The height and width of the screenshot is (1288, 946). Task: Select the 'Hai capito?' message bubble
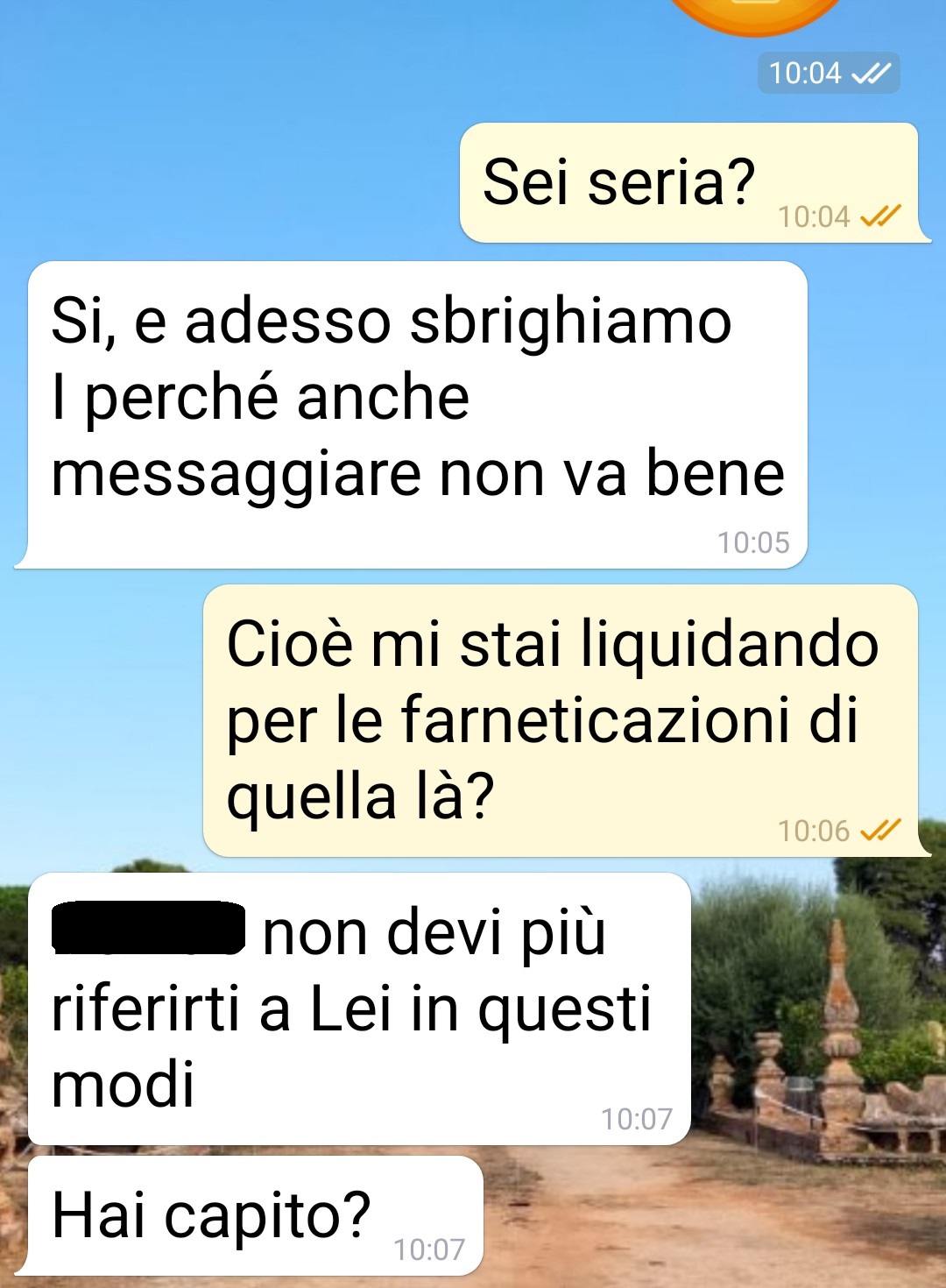click(250, 1215)
